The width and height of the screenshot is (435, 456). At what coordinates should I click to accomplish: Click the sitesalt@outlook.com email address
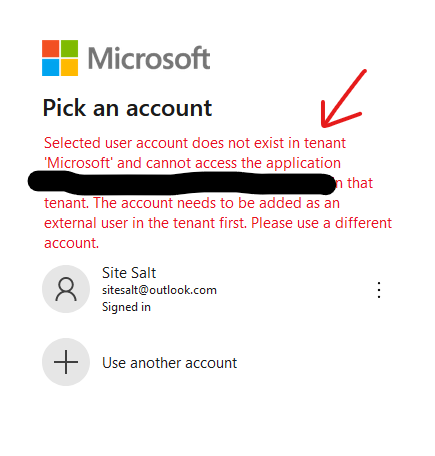coord(159,290)
